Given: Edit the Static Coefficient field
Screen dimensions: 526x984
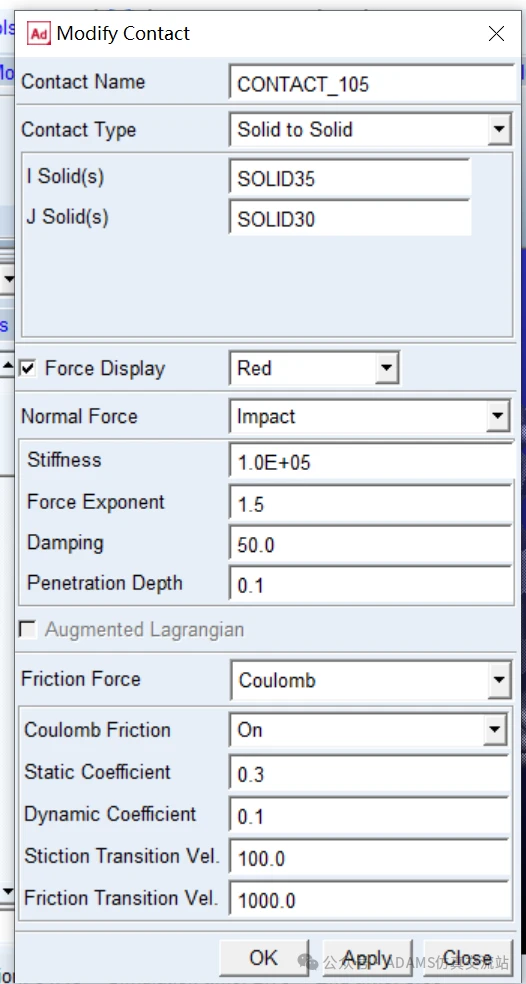Looking at the screenshot, I should [x=370, y=774].
